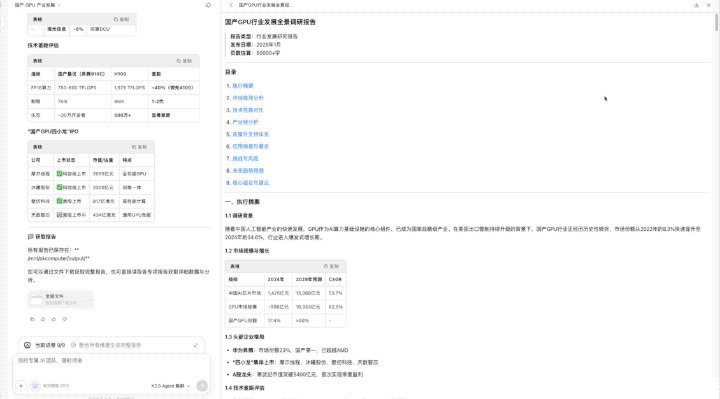Click the 目录 heading in report
Screen dimensions: 720x399
tap(231, 72)
